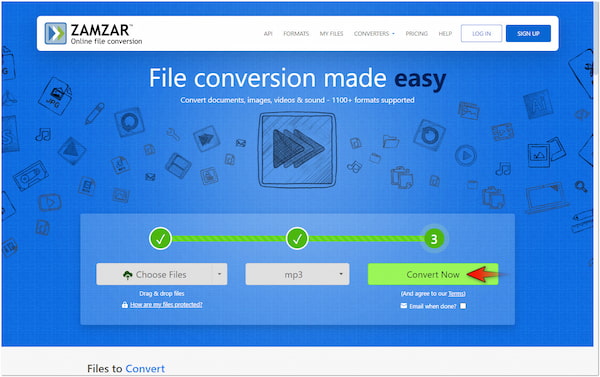
Task: Click the Choose Files button
Action: pos(154,274)
